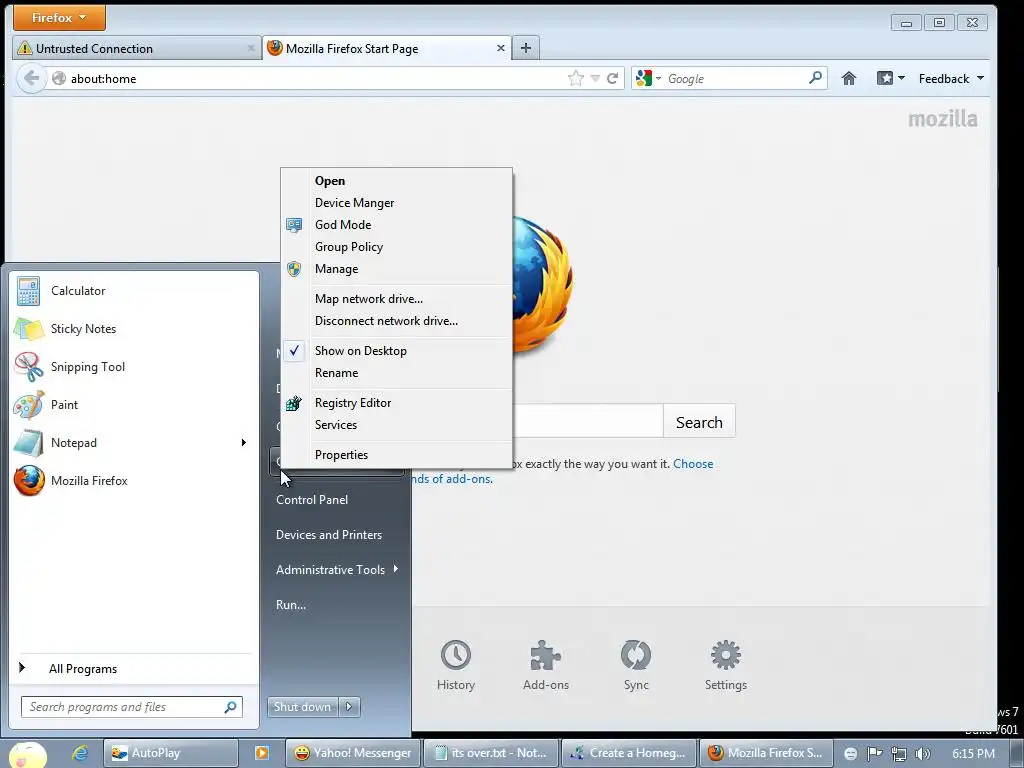Switch to AutoPlay taskbar window
Screen dimensions: 1024x768
(x=171, y=753)
